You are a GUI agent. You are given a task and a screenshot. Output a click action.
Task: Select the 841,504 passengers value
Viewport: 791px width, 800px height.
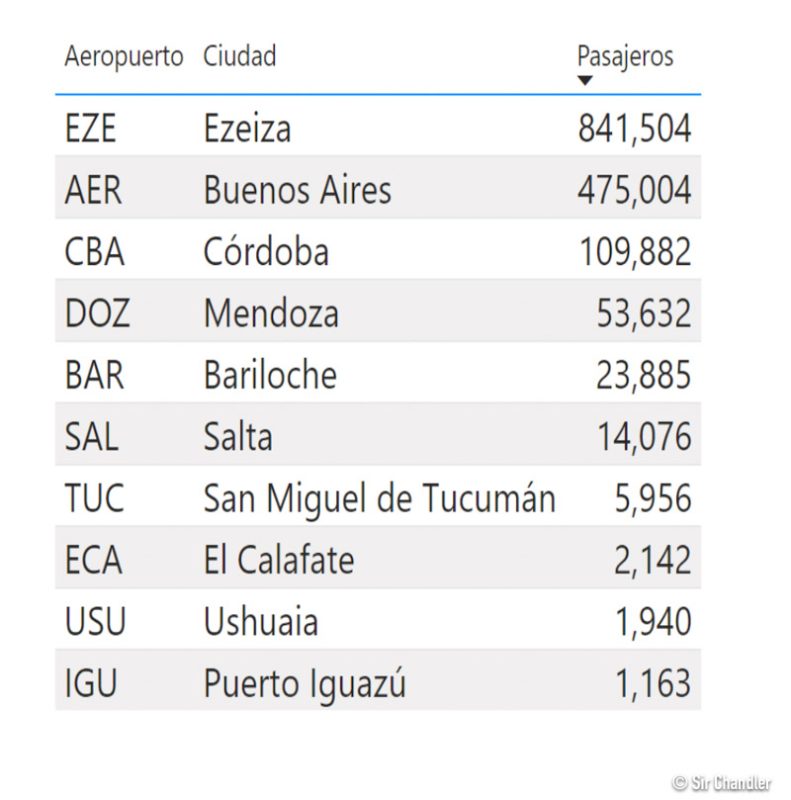tap(634, 128)
